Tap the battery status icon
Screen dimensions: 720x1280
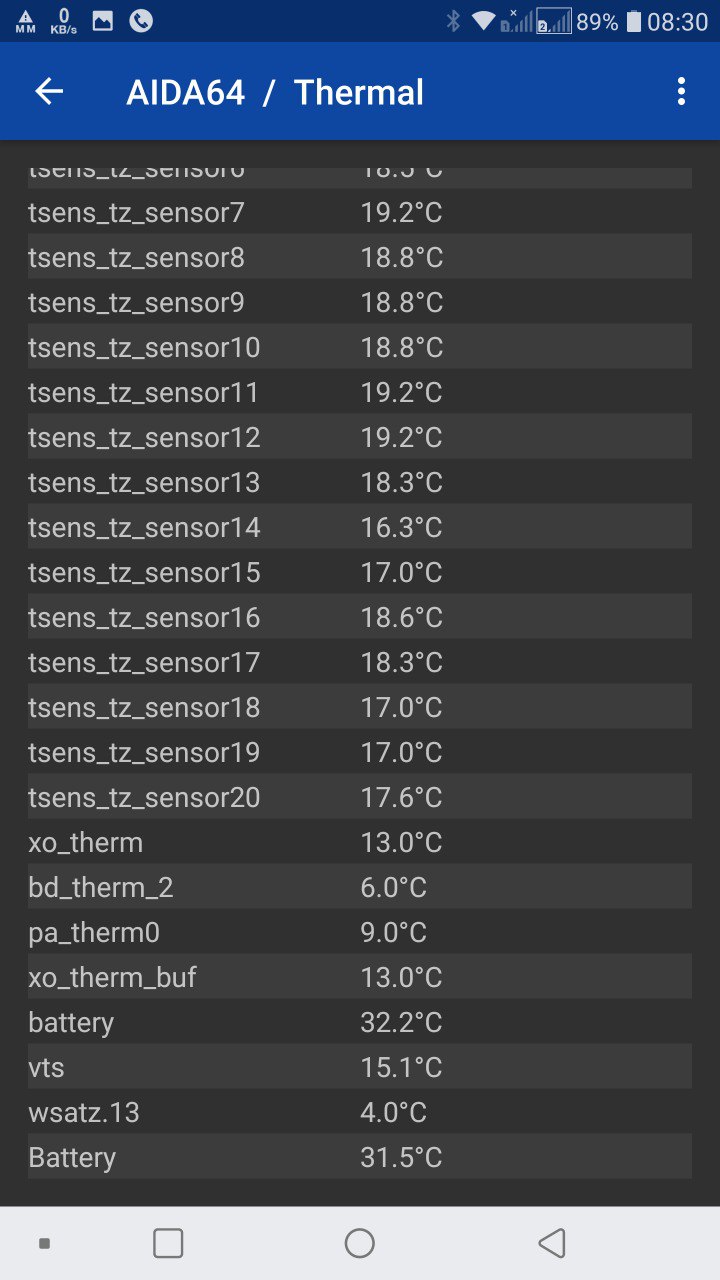pos(633,21)
